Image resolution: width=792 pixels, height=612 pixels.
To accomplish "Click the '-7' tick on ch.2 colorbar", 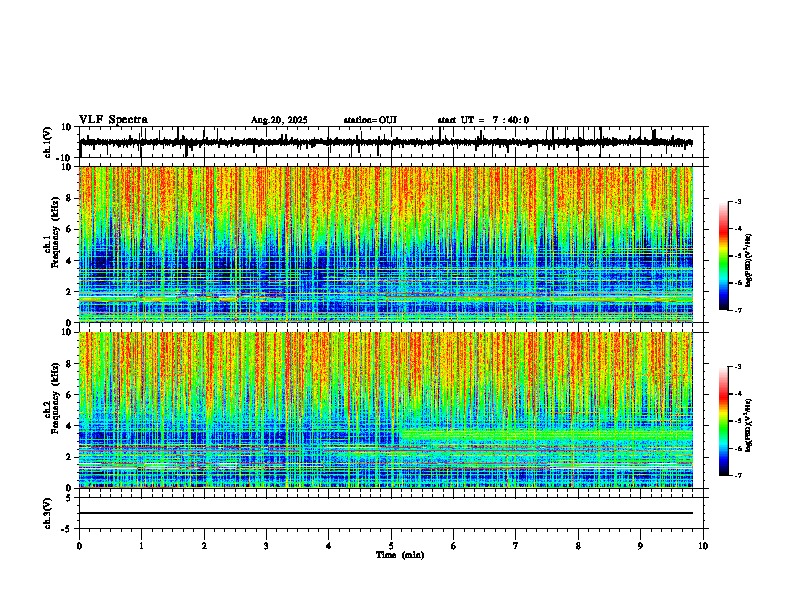I will [x=737, y=476].
